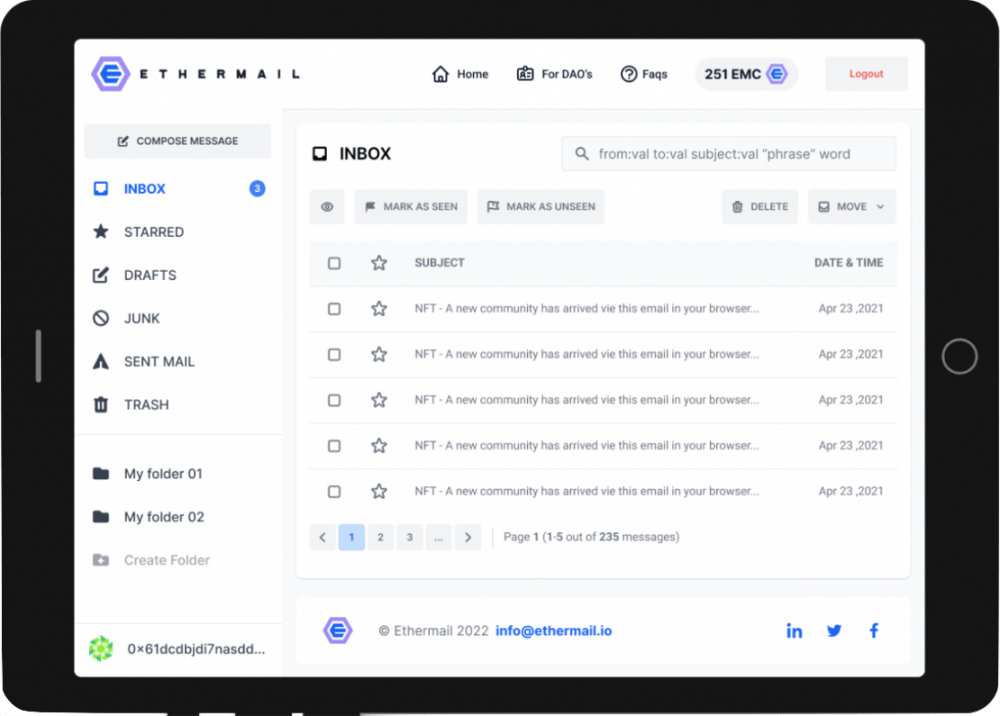This screenshot has height=716, width=1000.
Task: Click the Junk ban icon
Action: (101, 318)
